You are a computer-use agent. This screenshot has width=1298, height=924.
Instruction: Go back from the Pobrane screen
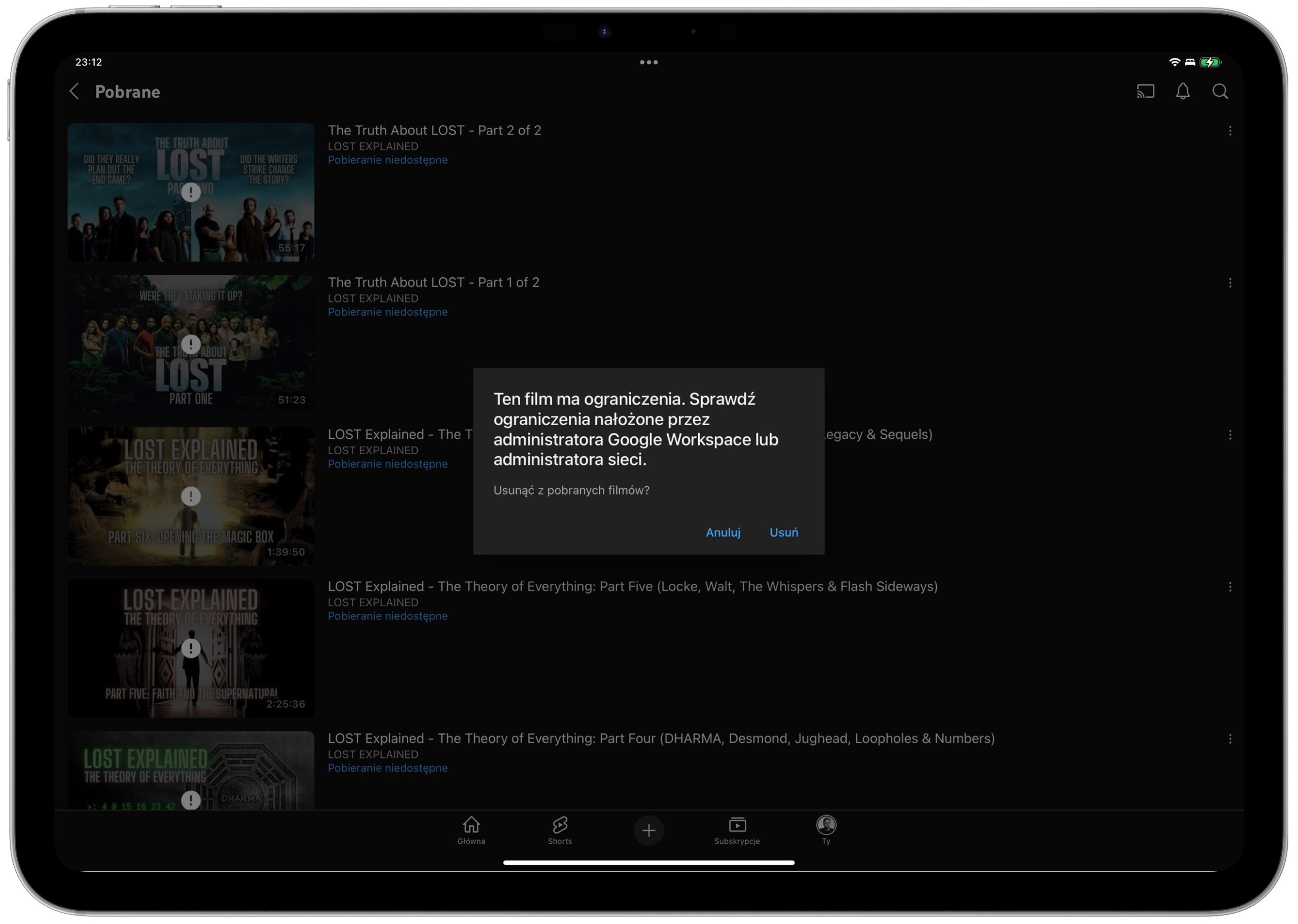74,92
